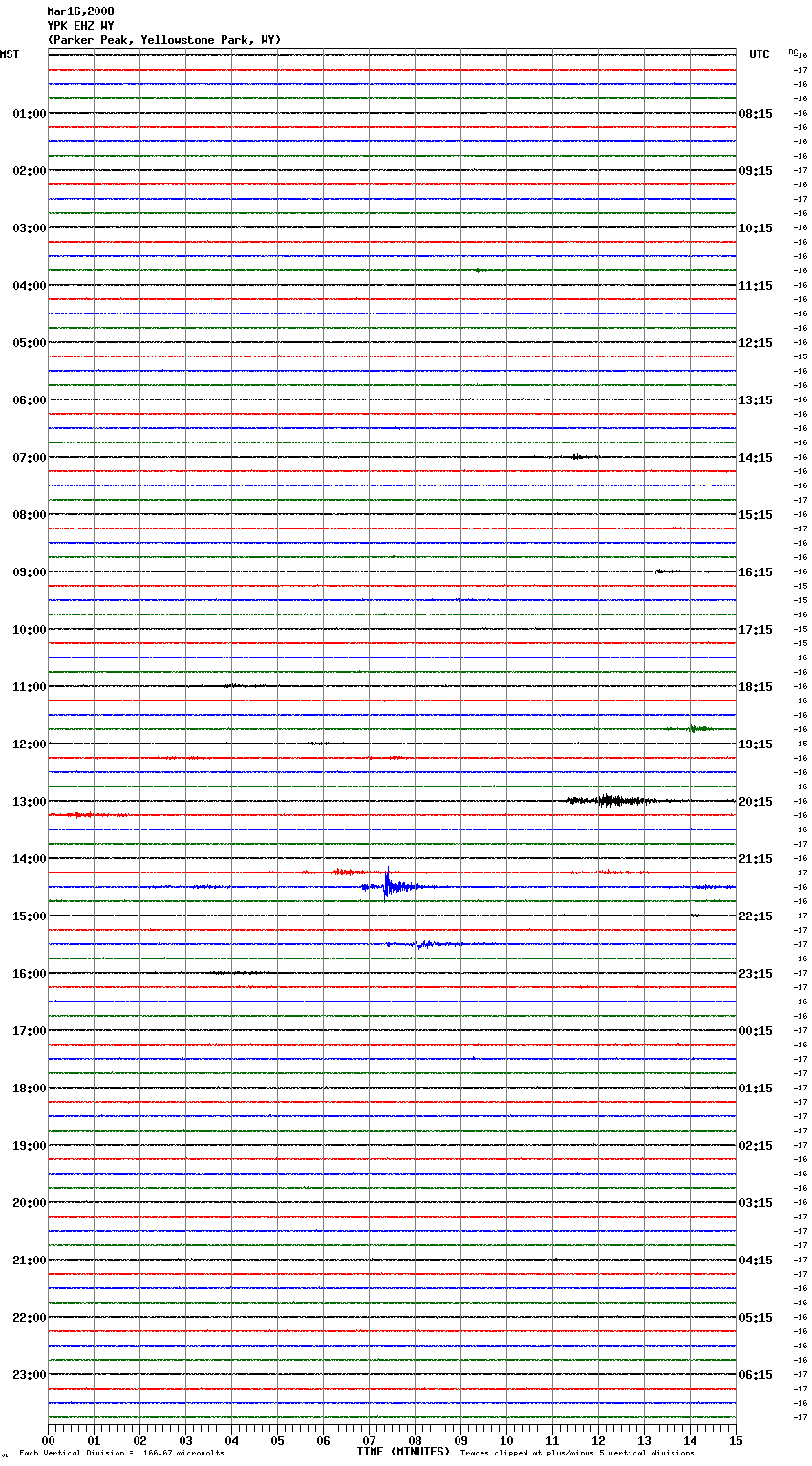Click the 04:00 MST time label
This screenshot has height=1466, width=812.
[x=30, y=286]
